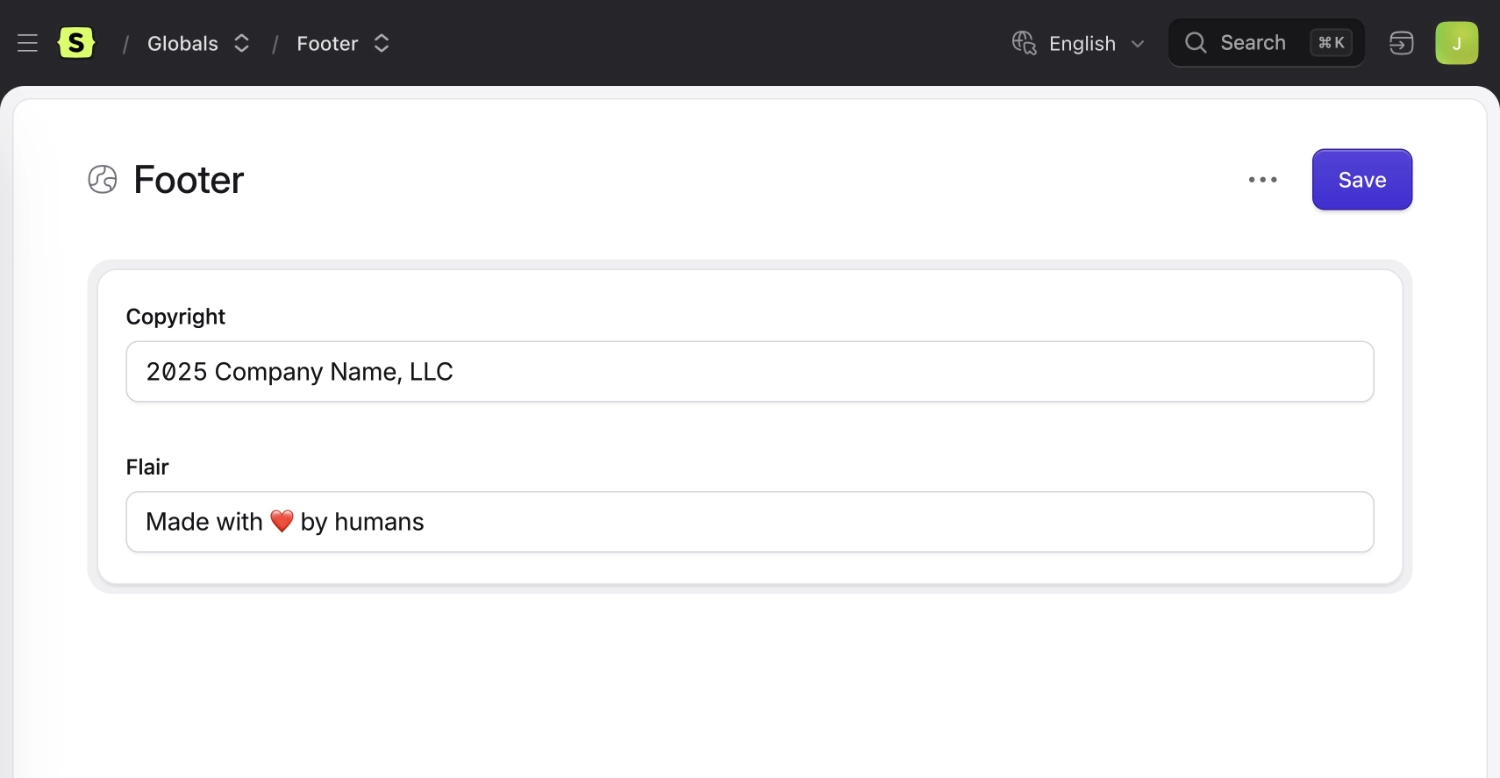Screen dimensions: 1500x778
Task: Click the "Copyright" field label
Action: 175,316
